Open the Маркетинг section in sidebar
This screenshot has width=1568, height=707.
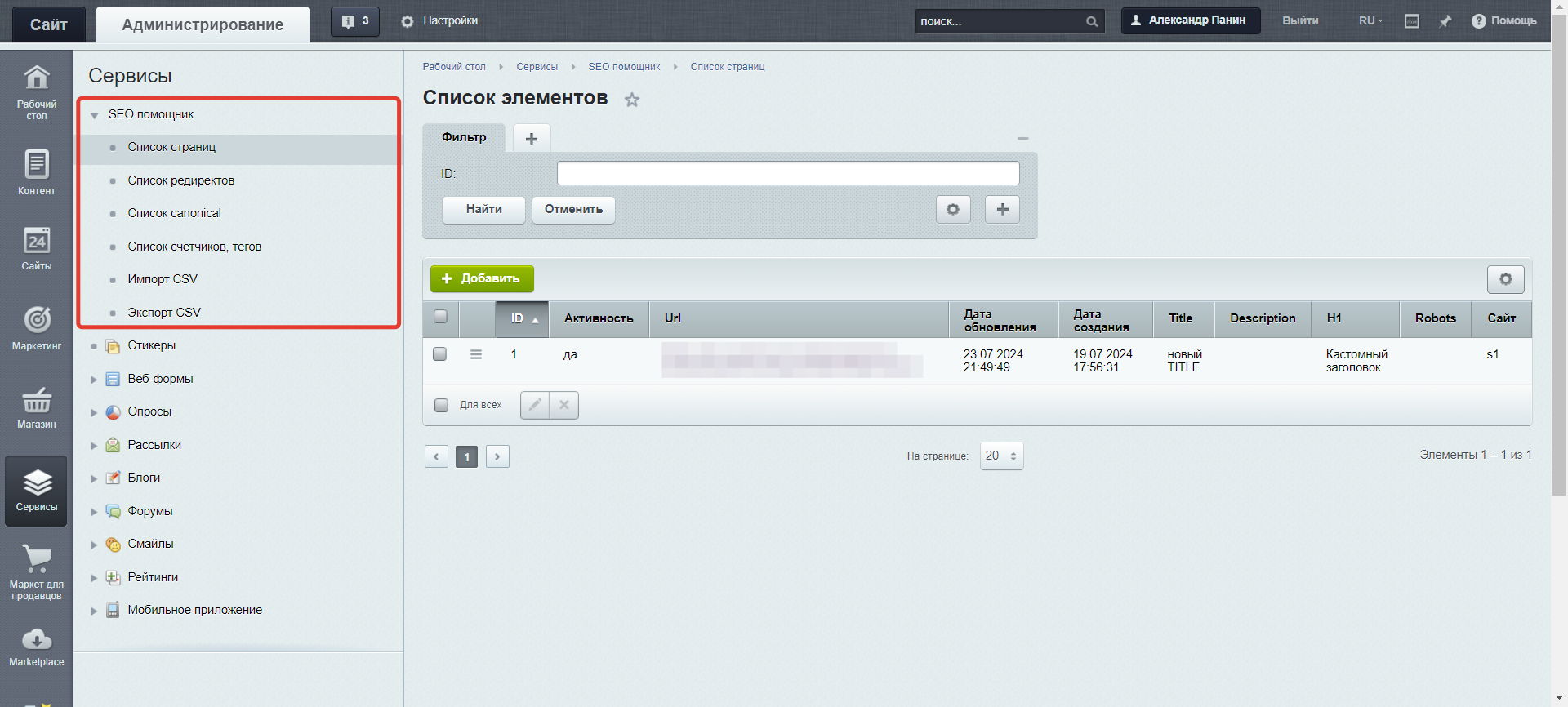(37, 328)
